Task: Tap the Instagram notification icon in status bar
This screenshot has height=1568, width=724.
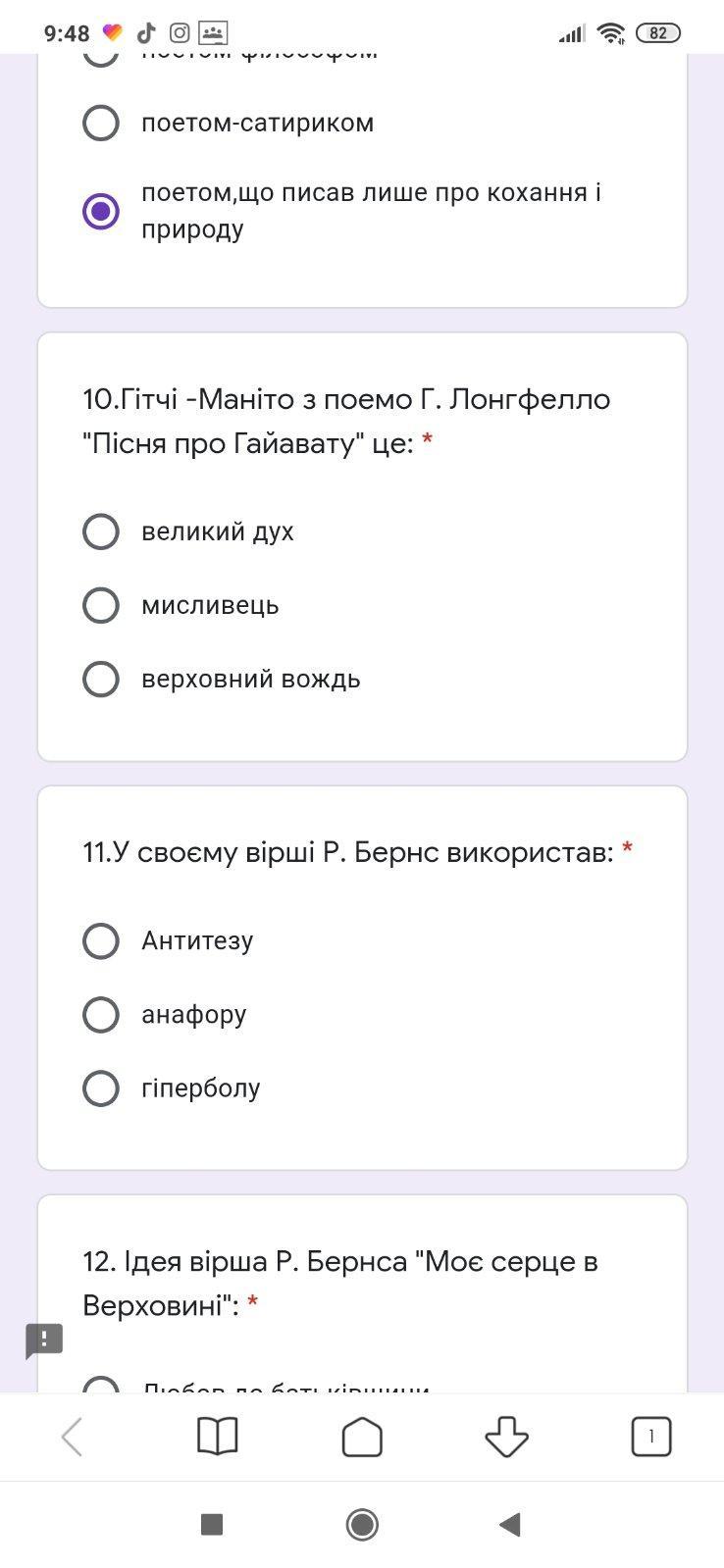Action: (180, 33)
